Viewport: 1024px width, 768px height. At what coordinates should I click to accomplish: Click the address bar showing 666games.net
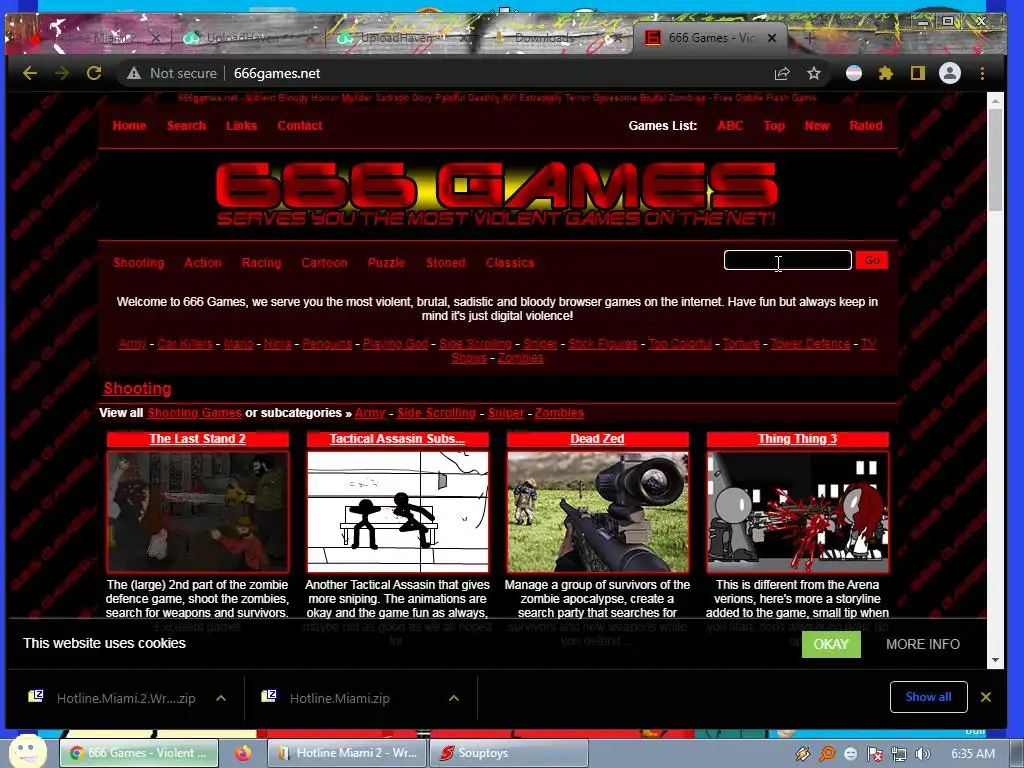coord(277,73)
